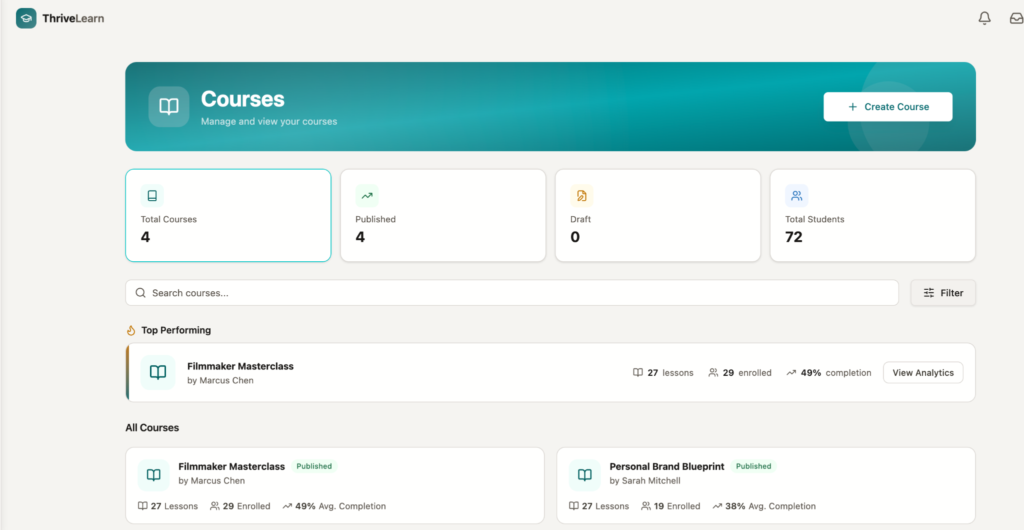Viewport: 1024px width, 530px height.
Task: Open the Filter options
Action: [943, 293]
